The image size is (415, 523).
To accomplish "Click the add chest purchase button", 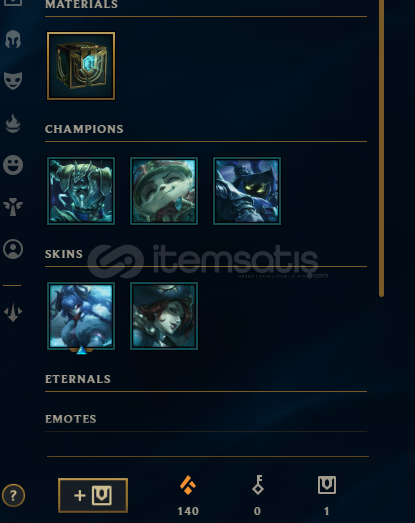I will [93, 495].
